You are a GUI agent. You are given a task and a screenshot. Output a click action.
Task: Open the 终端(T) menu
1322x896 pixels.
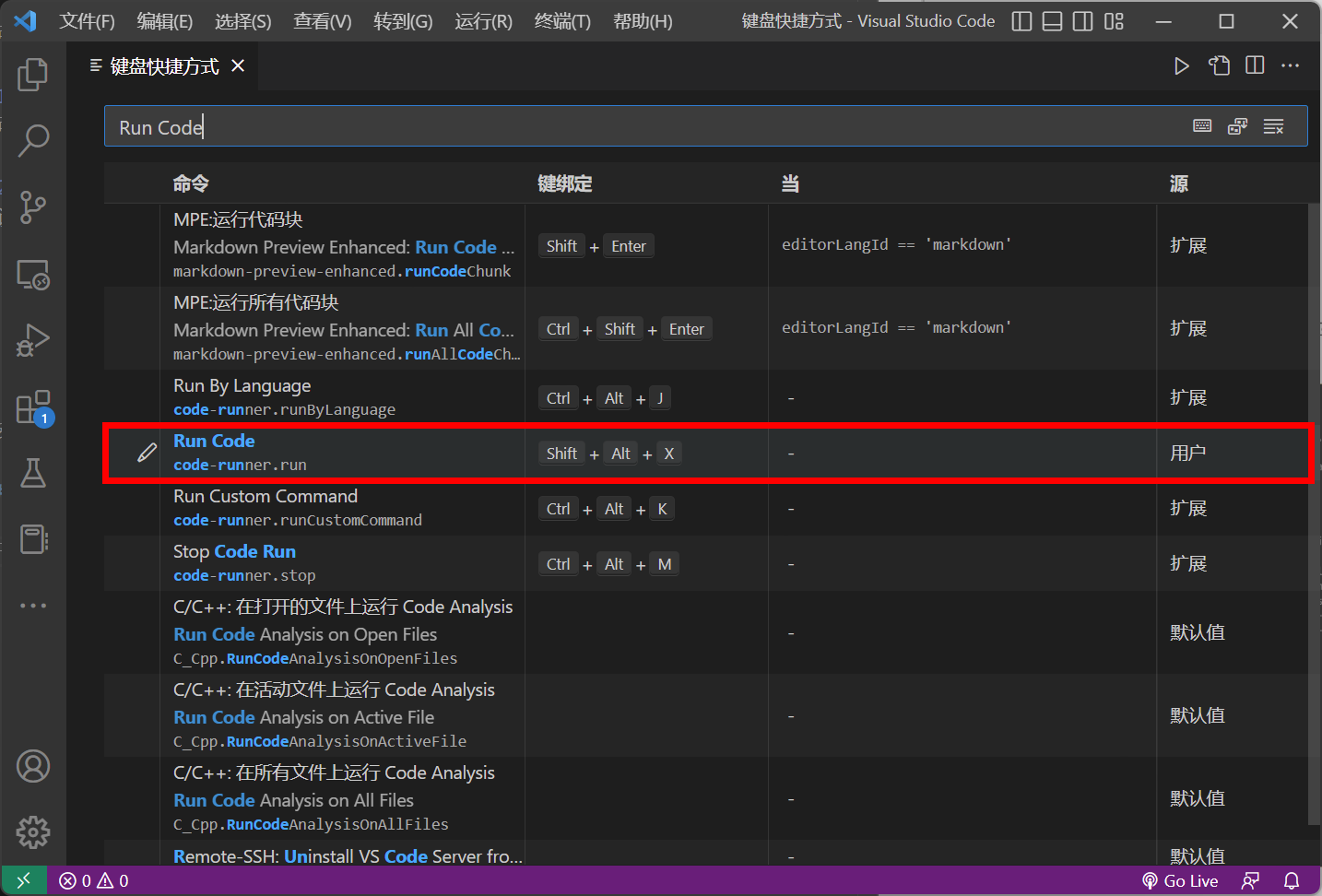[x=562, y=21]
